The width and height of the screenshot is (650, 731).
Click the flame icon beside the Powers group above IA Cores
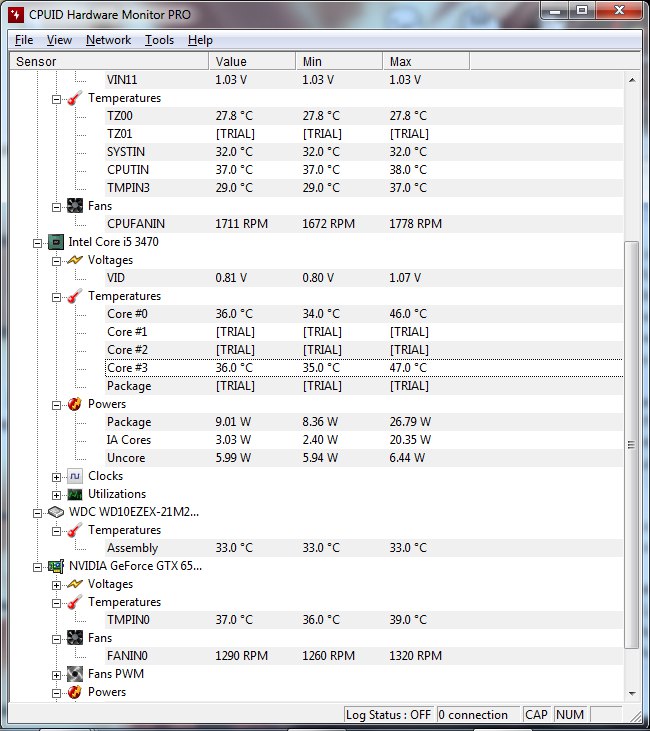pyautogui.click(x=75, y=404)
